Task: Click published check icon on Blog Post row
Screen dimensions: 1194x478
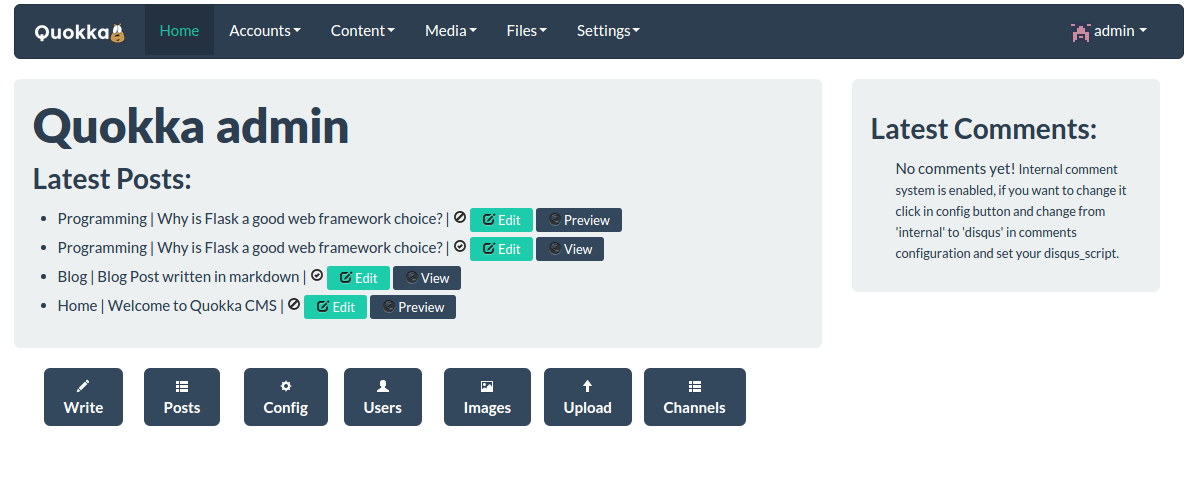Action: click(317, 276)
